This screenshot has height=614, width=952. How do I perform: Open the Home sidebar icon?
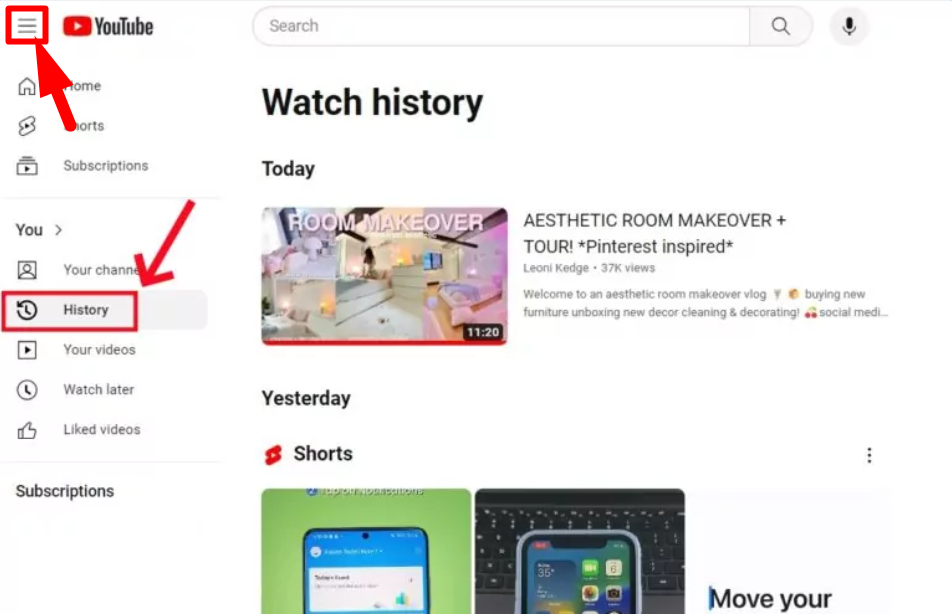click(x=27, y=86)
